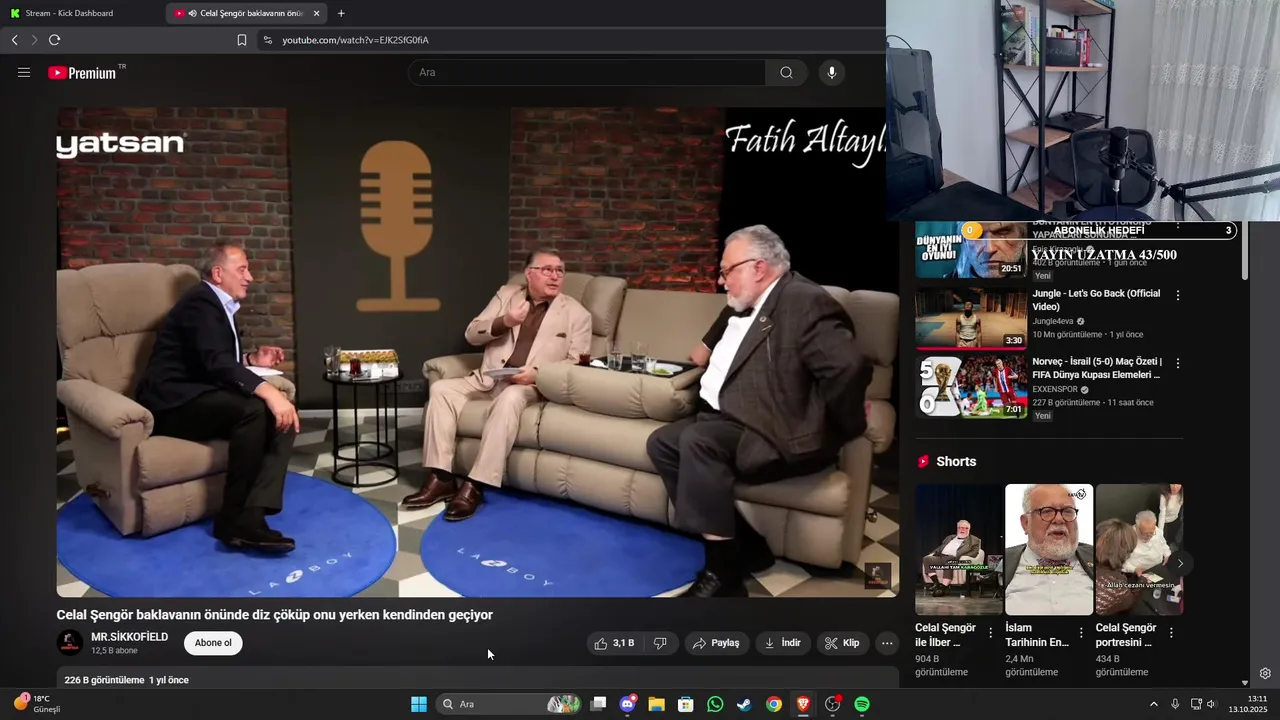Open Microsoft Store from taskbar
Viewport: 1280px width, 720px height.
[686, 704]
